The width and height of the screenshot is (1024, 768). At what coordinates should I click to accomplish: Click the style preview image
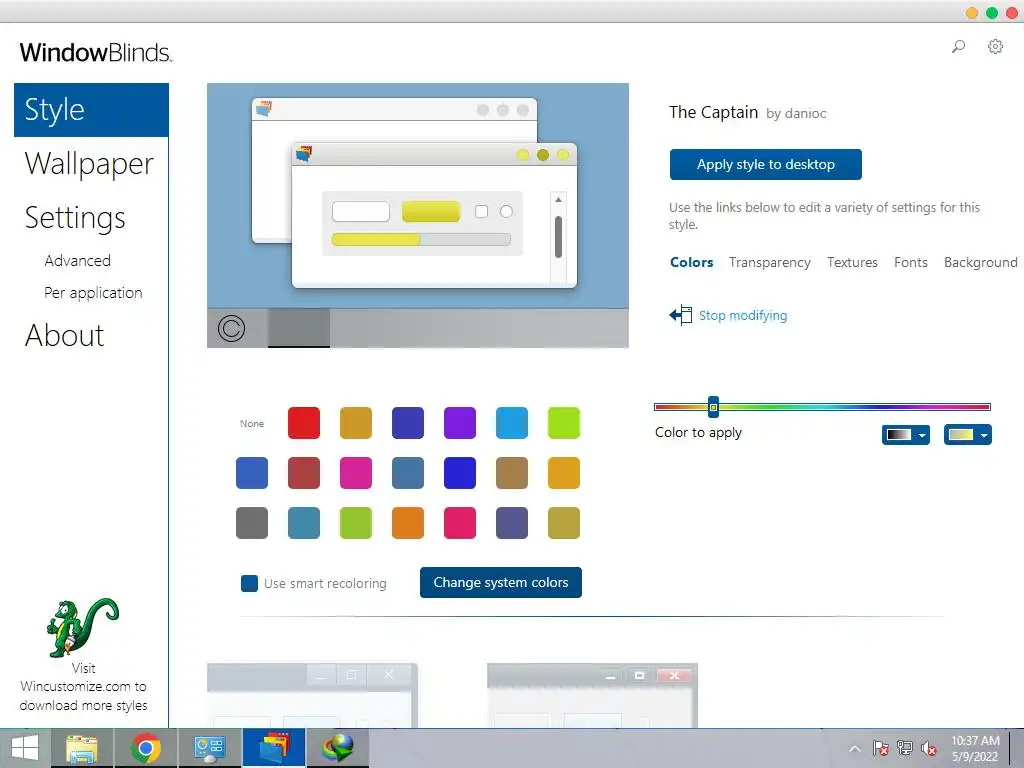[x=418, y=216]
